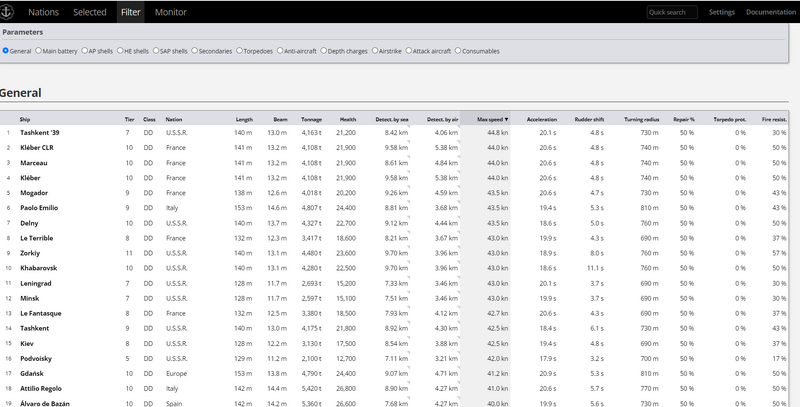Open the Delny ship entry

pyautogui.click(x=29, y=223)
